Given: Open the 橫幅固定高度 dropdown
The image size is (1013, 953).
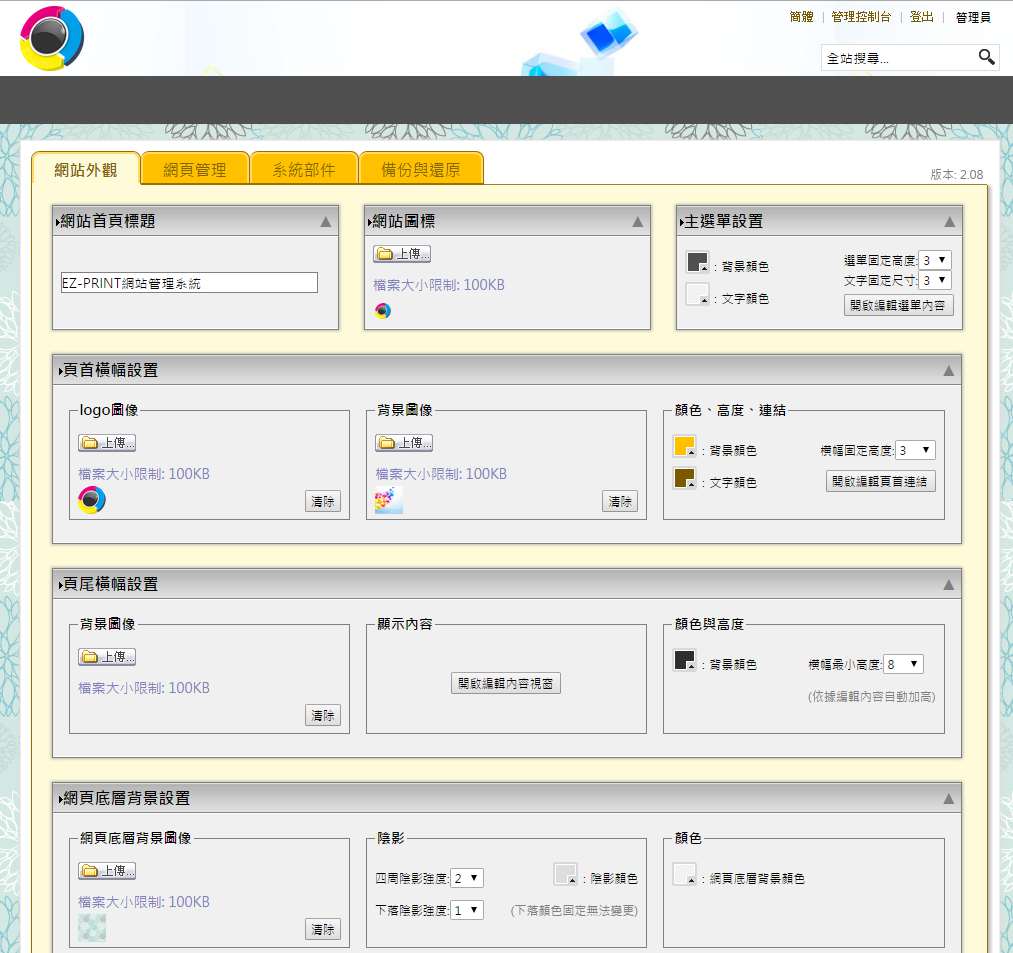Looking at the screenshot, I should [x=915, y=450].
